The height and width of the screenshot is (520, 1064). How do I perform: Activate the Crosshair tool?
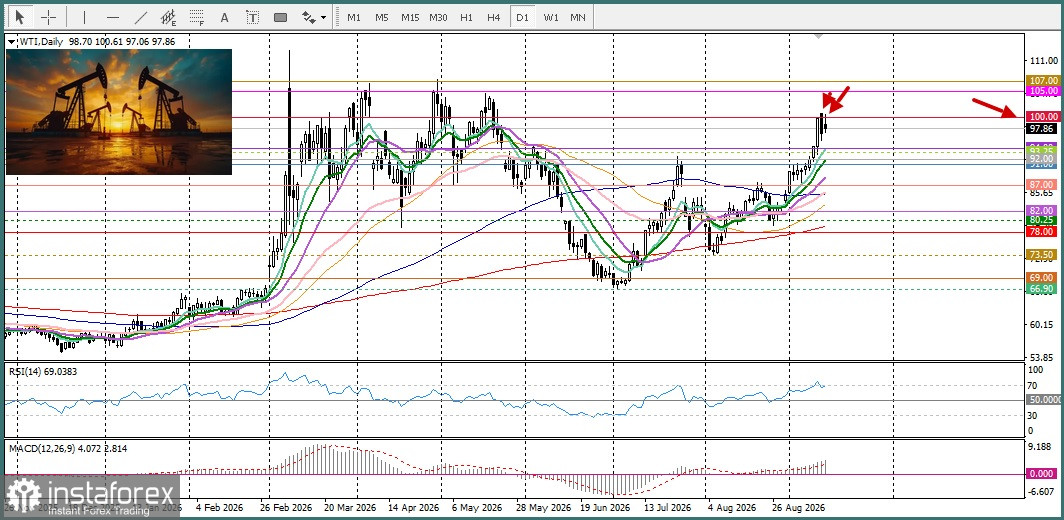click(49, 17)
